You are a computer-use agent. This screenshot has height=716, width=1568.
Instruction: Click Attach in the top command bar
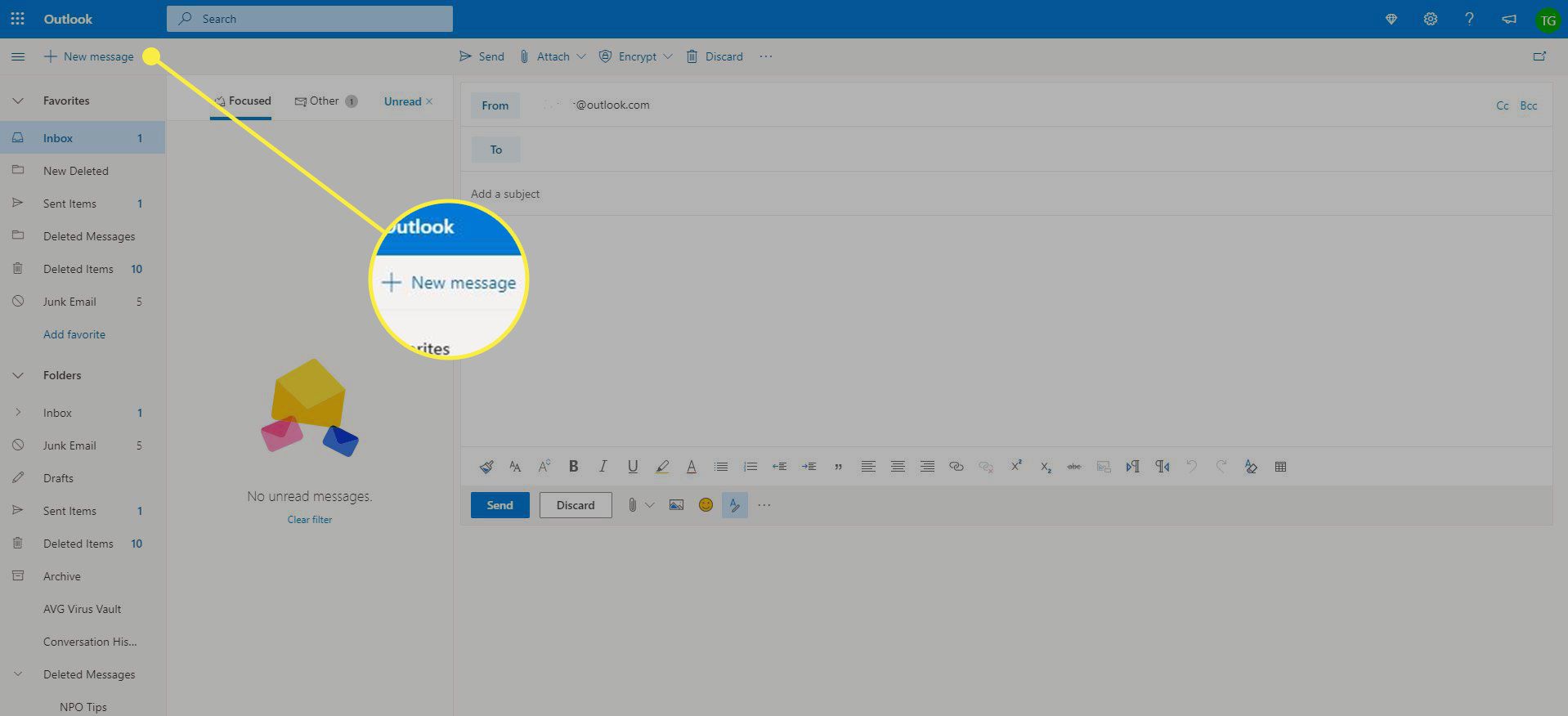[x=544, y=56]
